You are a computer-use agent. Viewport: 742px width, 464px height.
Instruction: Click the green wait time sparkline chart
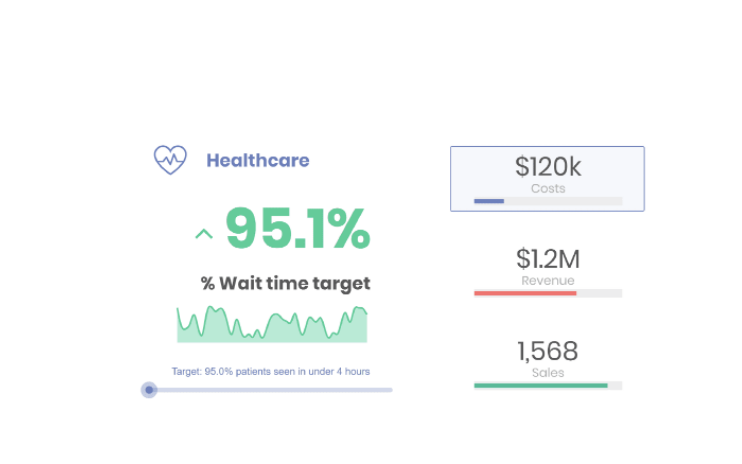click(272, 323)
